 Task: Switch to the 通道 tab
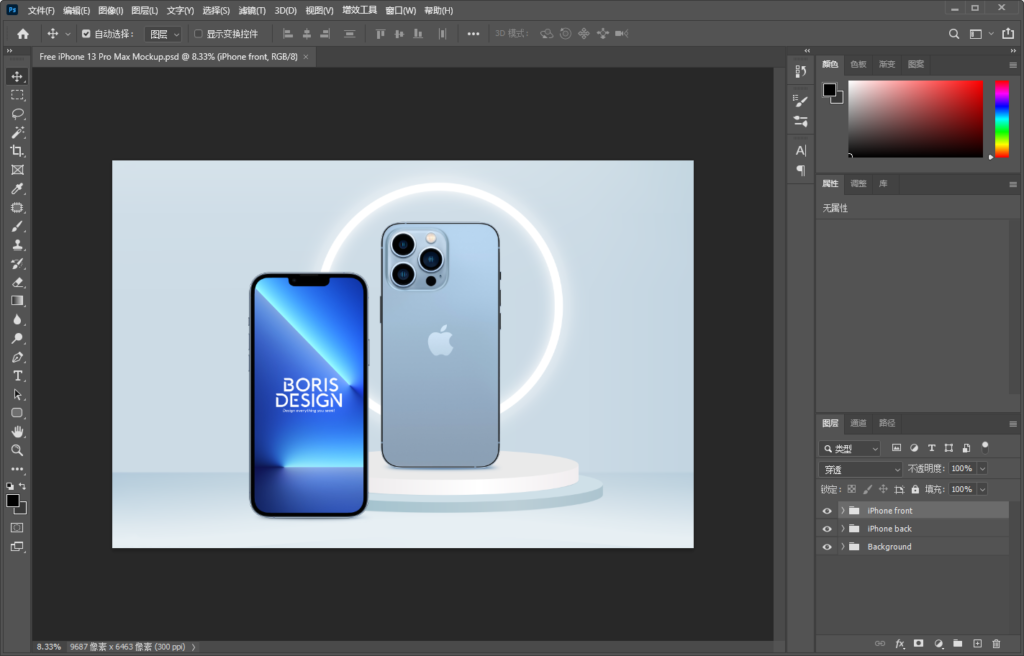858,423
